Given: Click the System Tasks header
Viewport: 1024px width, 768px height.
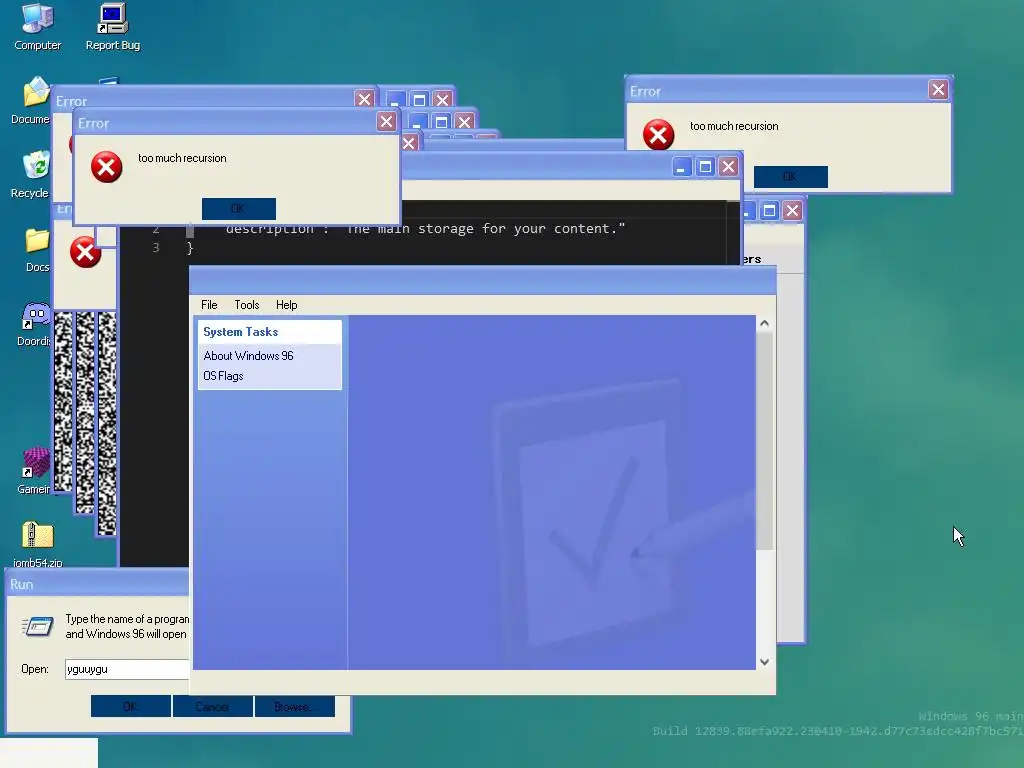Looking at the screenshot, I should [x=270, y=332].
